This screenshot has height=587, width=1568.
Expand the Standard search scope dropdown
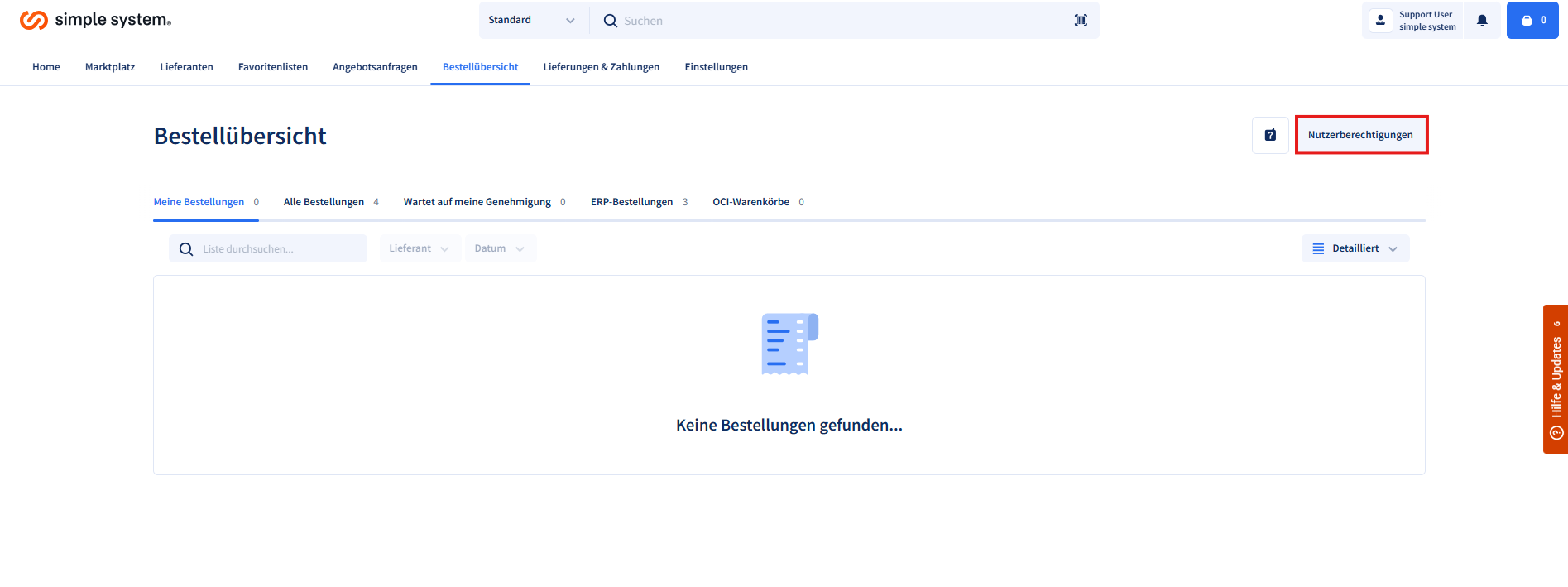pyautogui.click(x=531, y=21)
